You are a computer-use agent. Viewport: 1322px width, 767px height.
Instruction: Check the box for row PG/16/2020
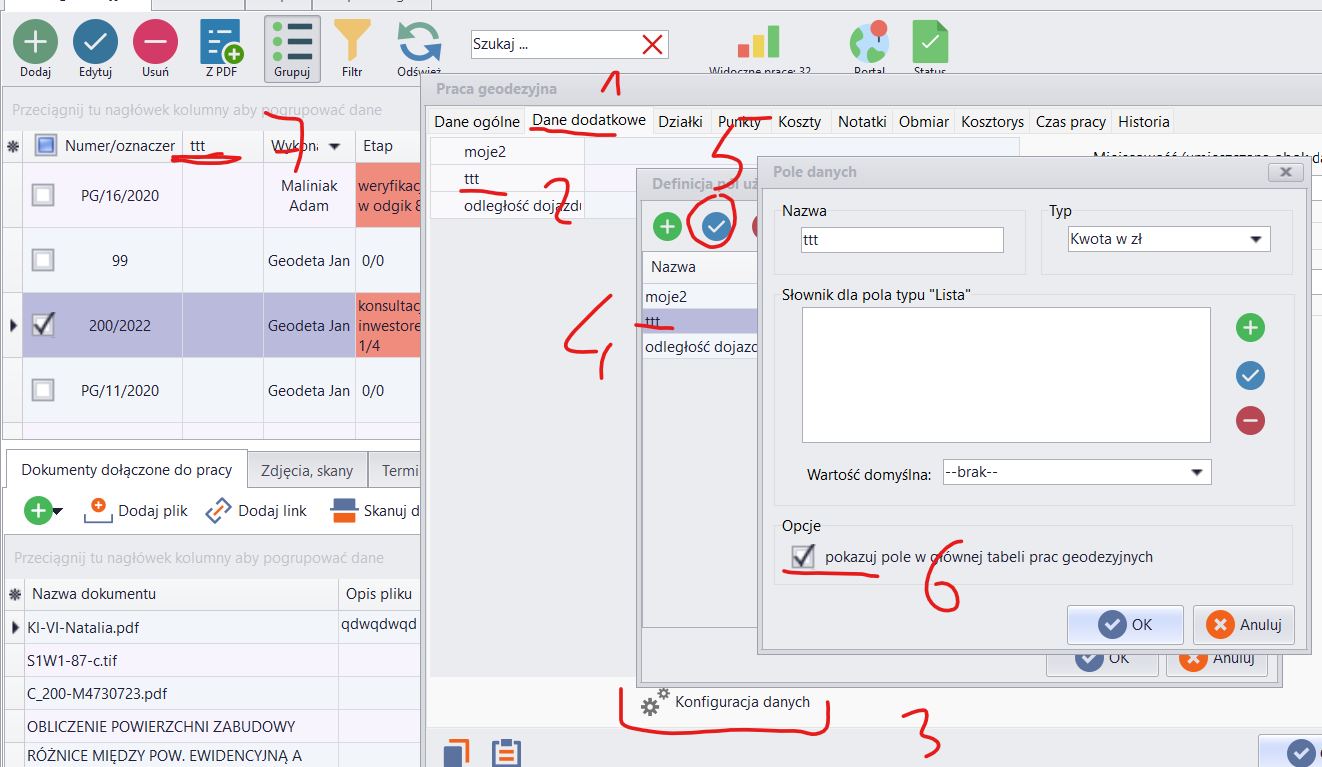point(43,195)
